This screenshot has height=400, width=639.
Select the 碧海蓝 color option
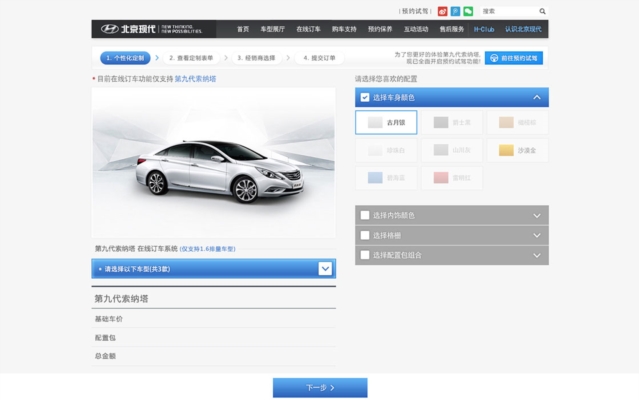(x=386, y=178)
